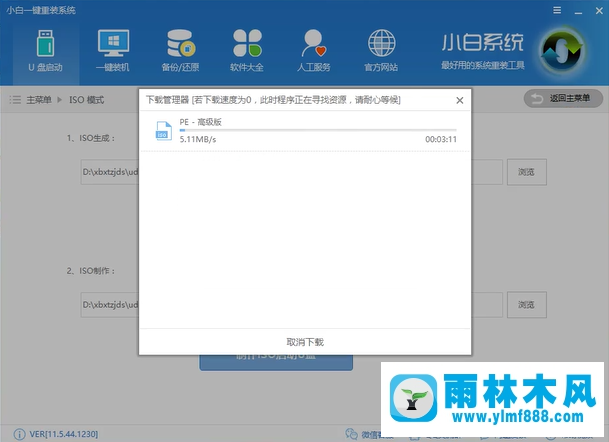Open the U盘启动 tab

[45, 51]
